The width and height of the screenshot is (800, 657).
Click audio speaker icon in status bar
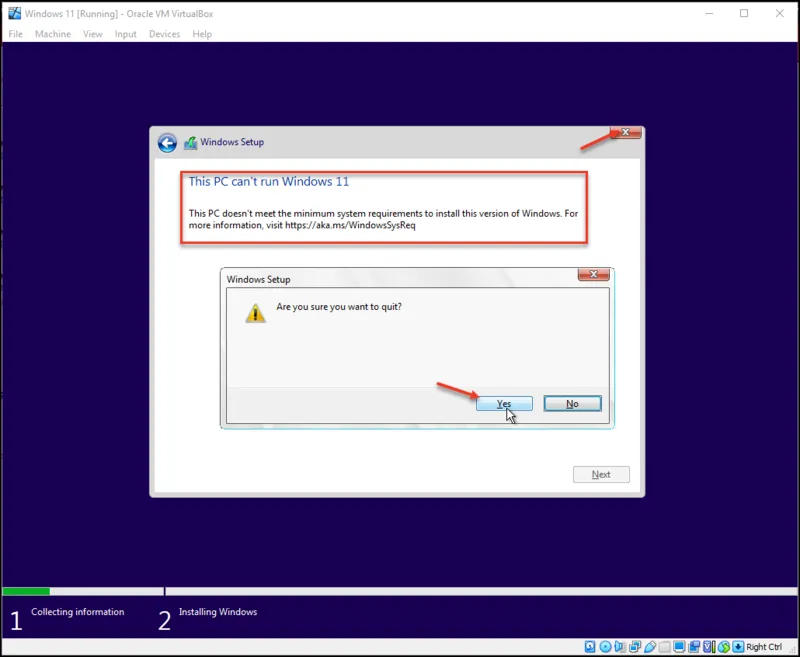[620, 647]
